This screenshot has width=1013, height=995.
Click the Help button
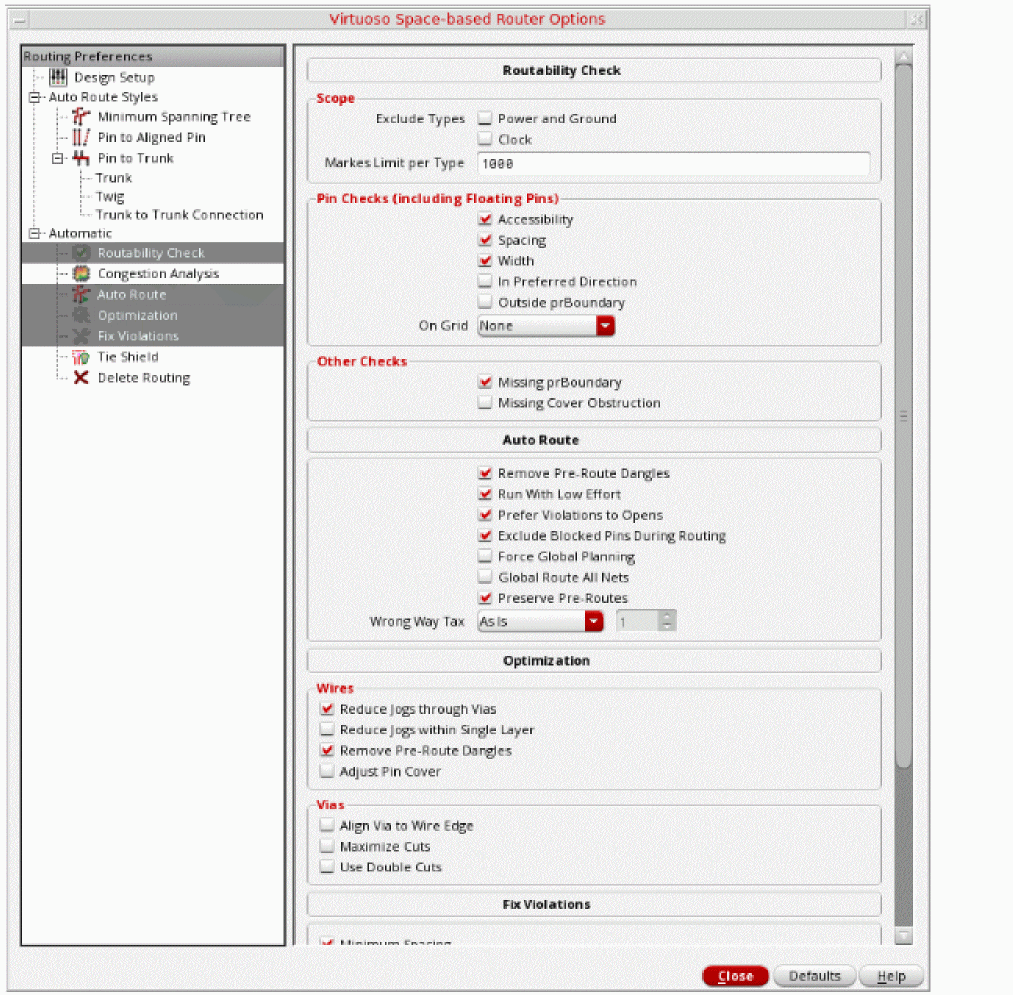click(891, 976)
